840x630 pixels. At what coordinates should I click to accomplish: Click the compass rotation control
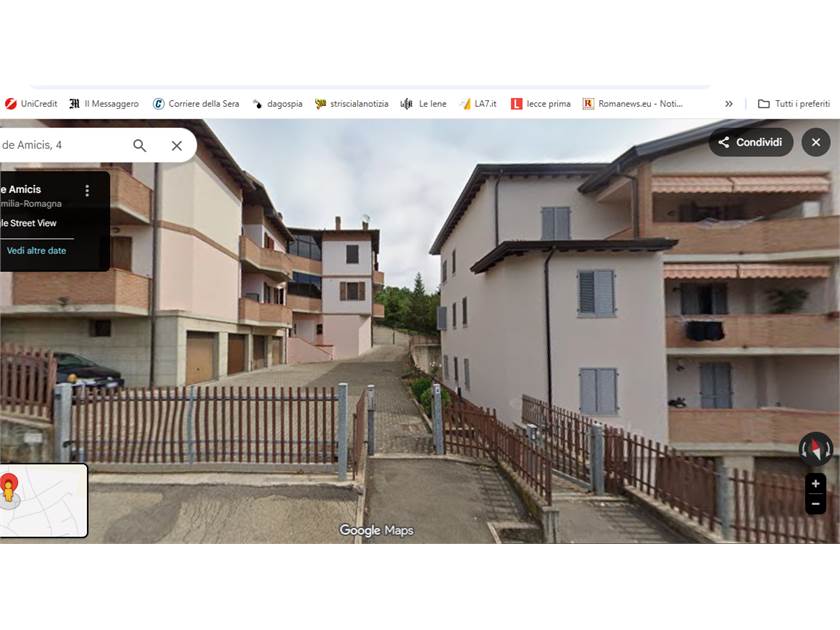[815, 448]
